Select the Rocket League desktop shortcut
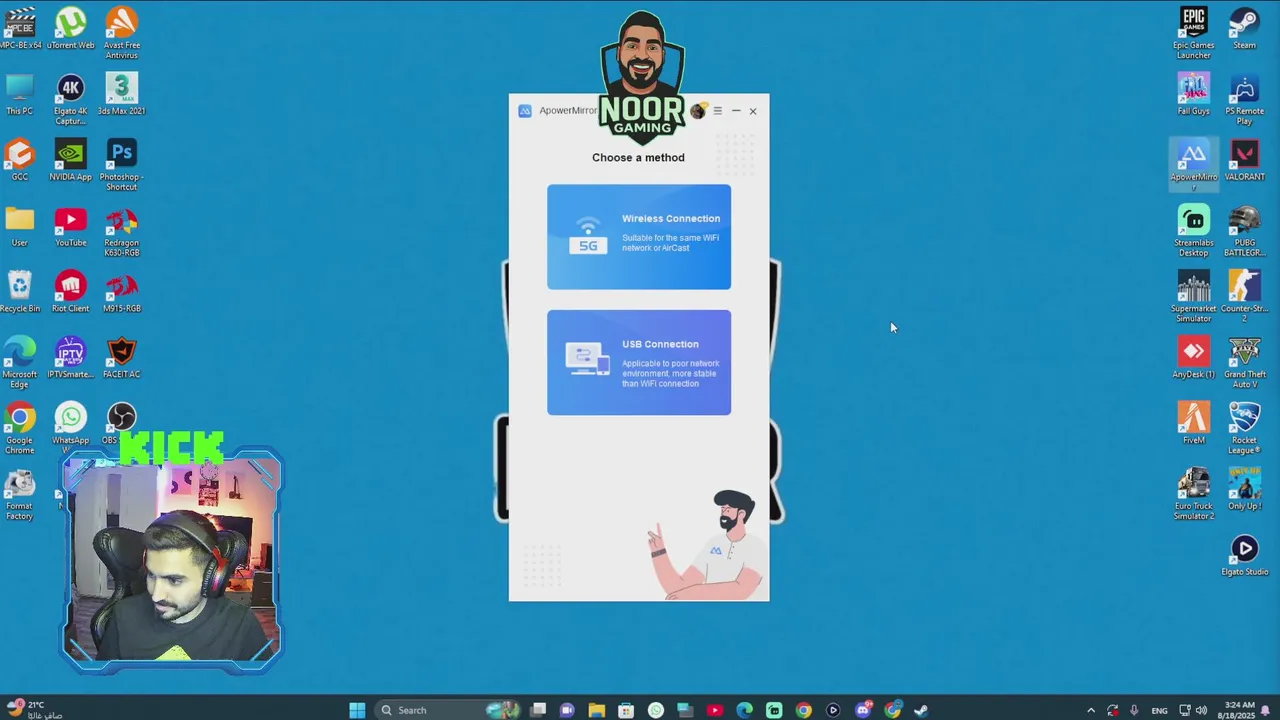 (x=1244, y=429)
